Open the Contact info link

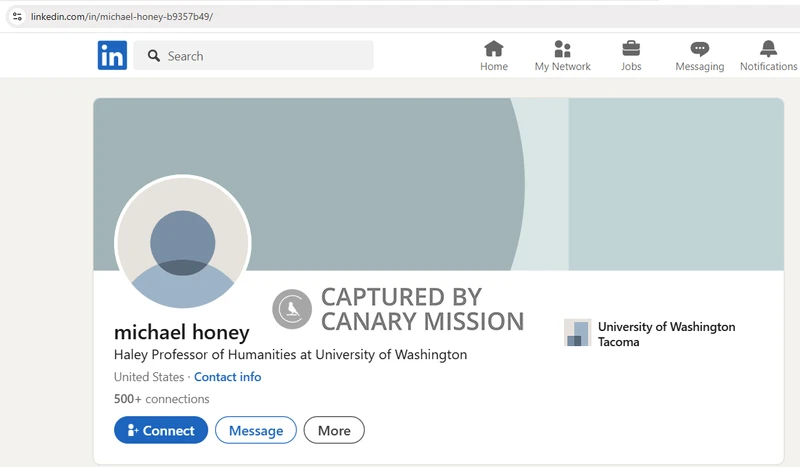228,377
